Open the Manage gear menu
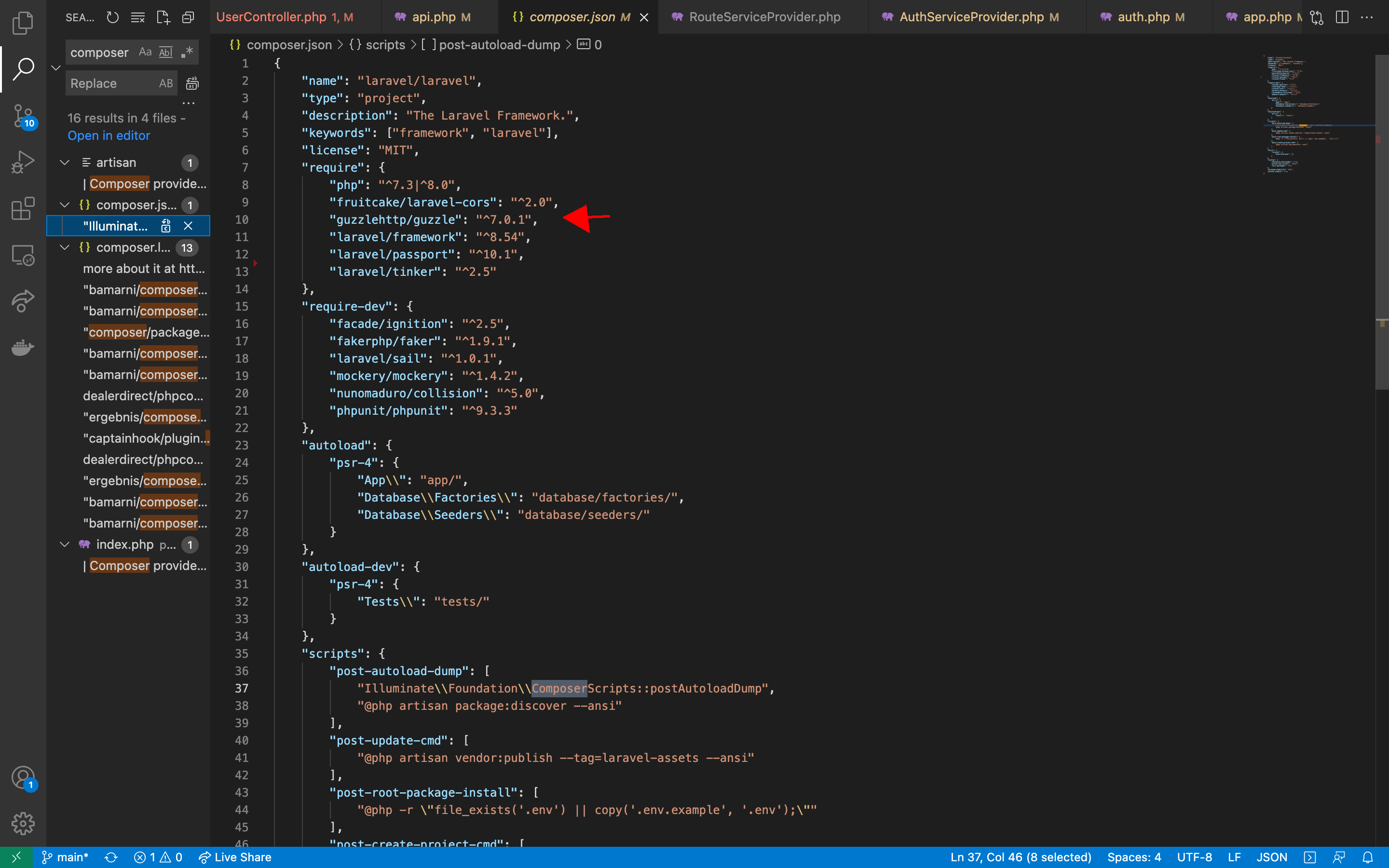This screenshot has width=1389, height=868. point(23,824)
